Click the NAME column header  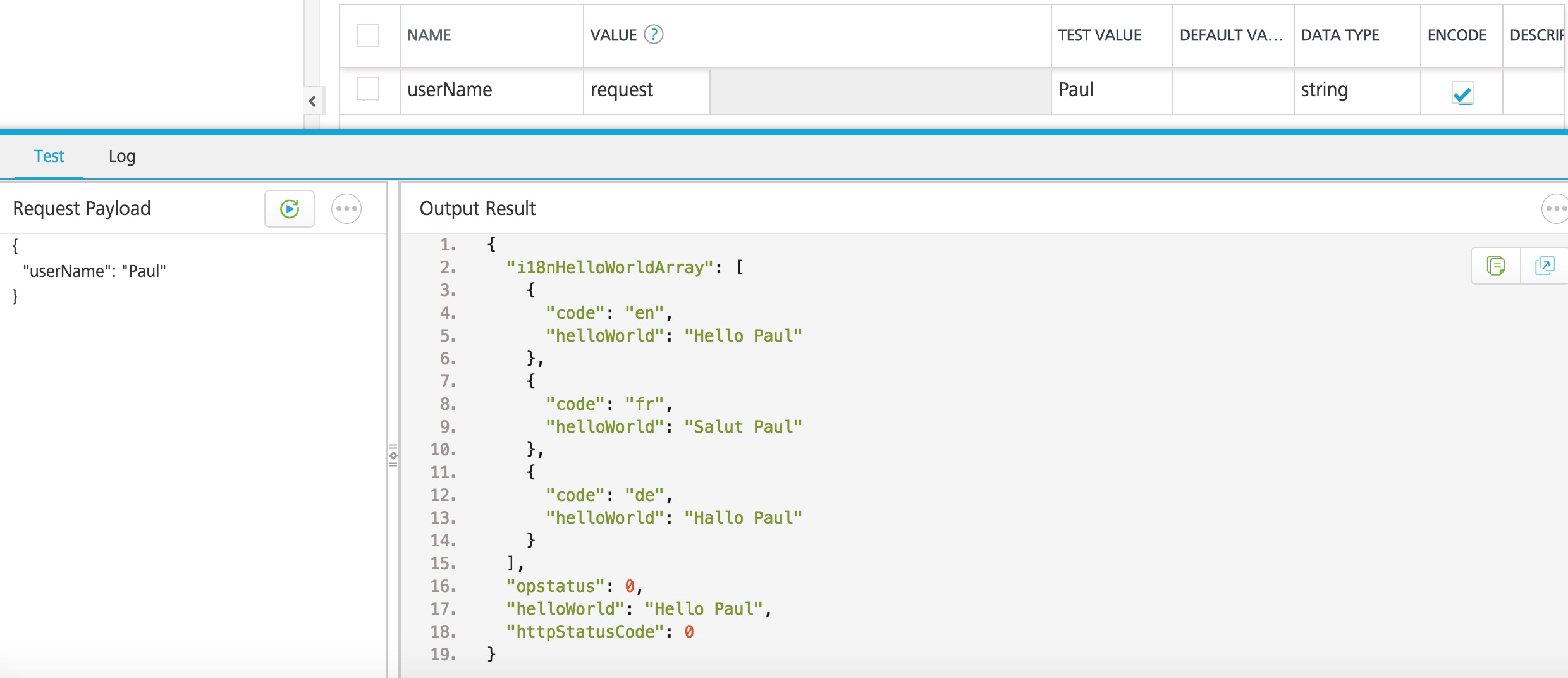click(430, 36)
